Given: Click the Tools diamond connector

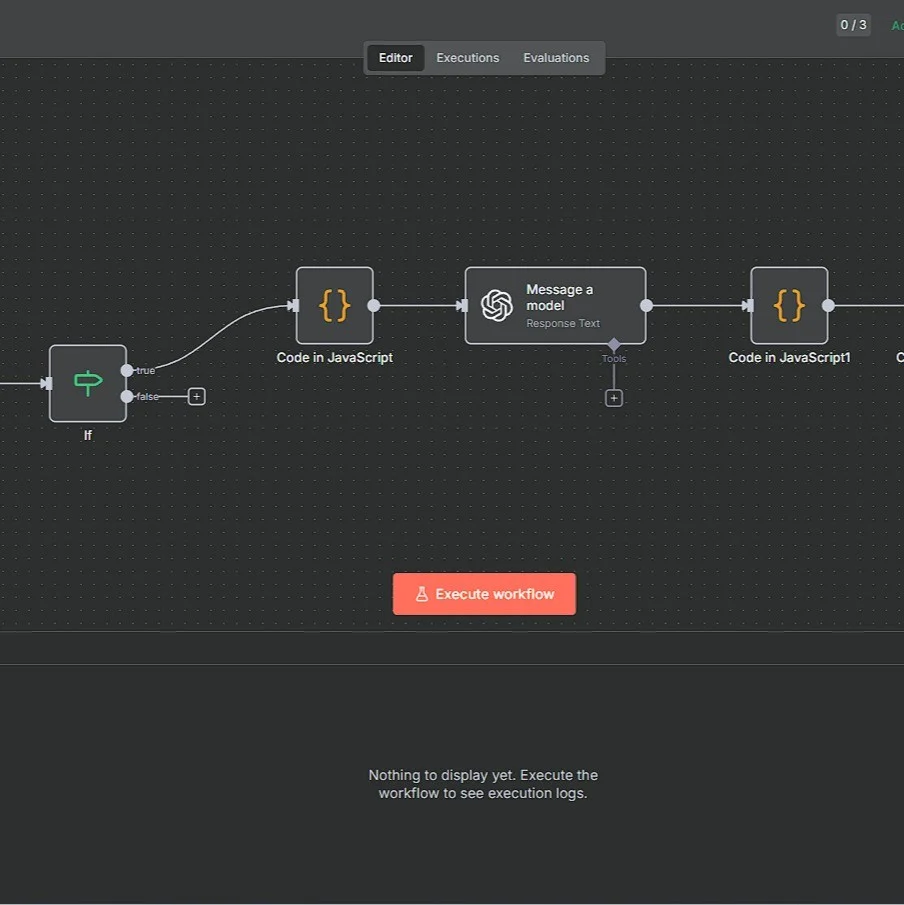Looking at the screenshot, I should coord(614,344).
